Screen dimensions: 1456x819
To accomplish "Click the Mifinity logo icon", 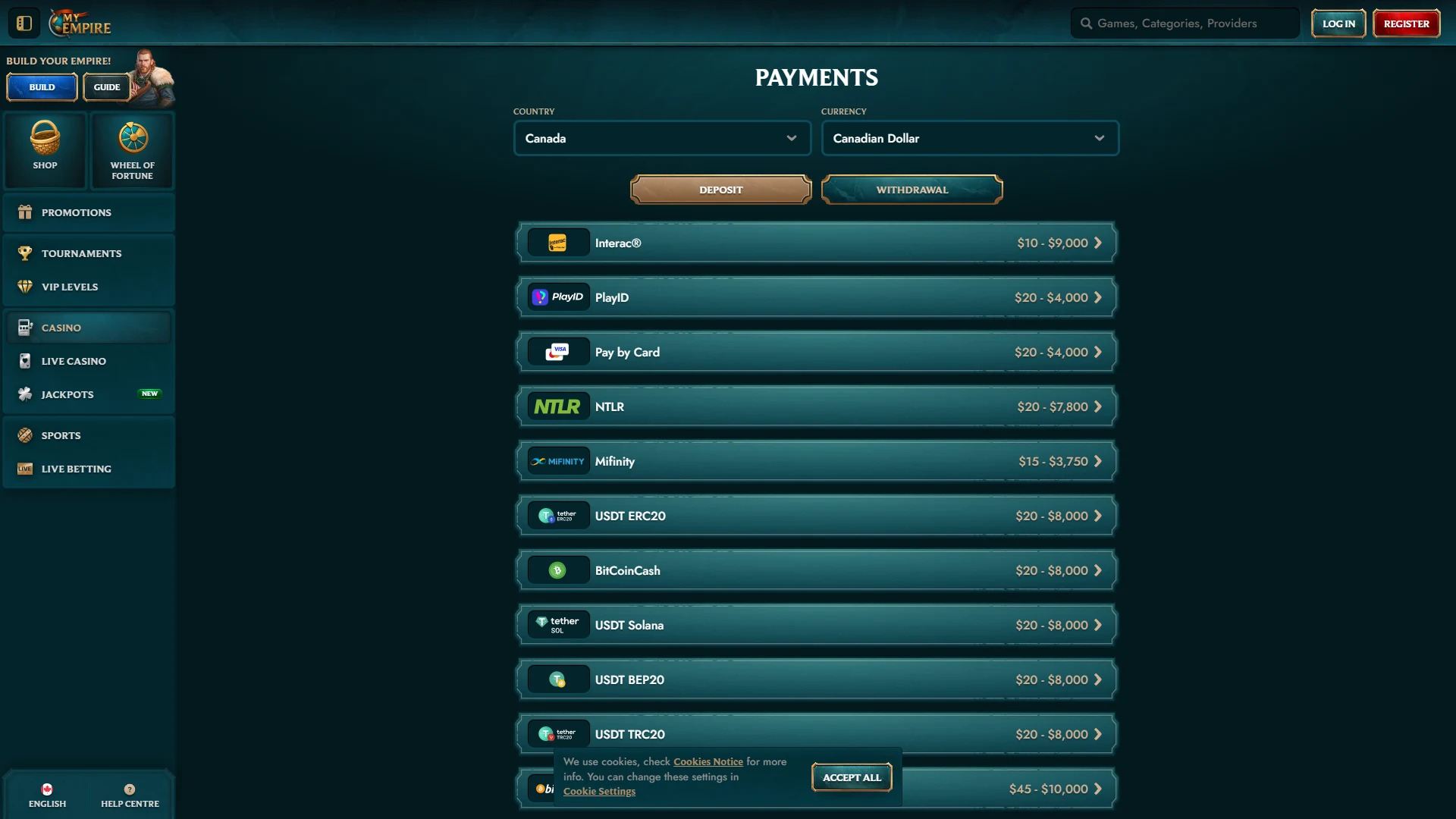I will (x=557, y=461).
